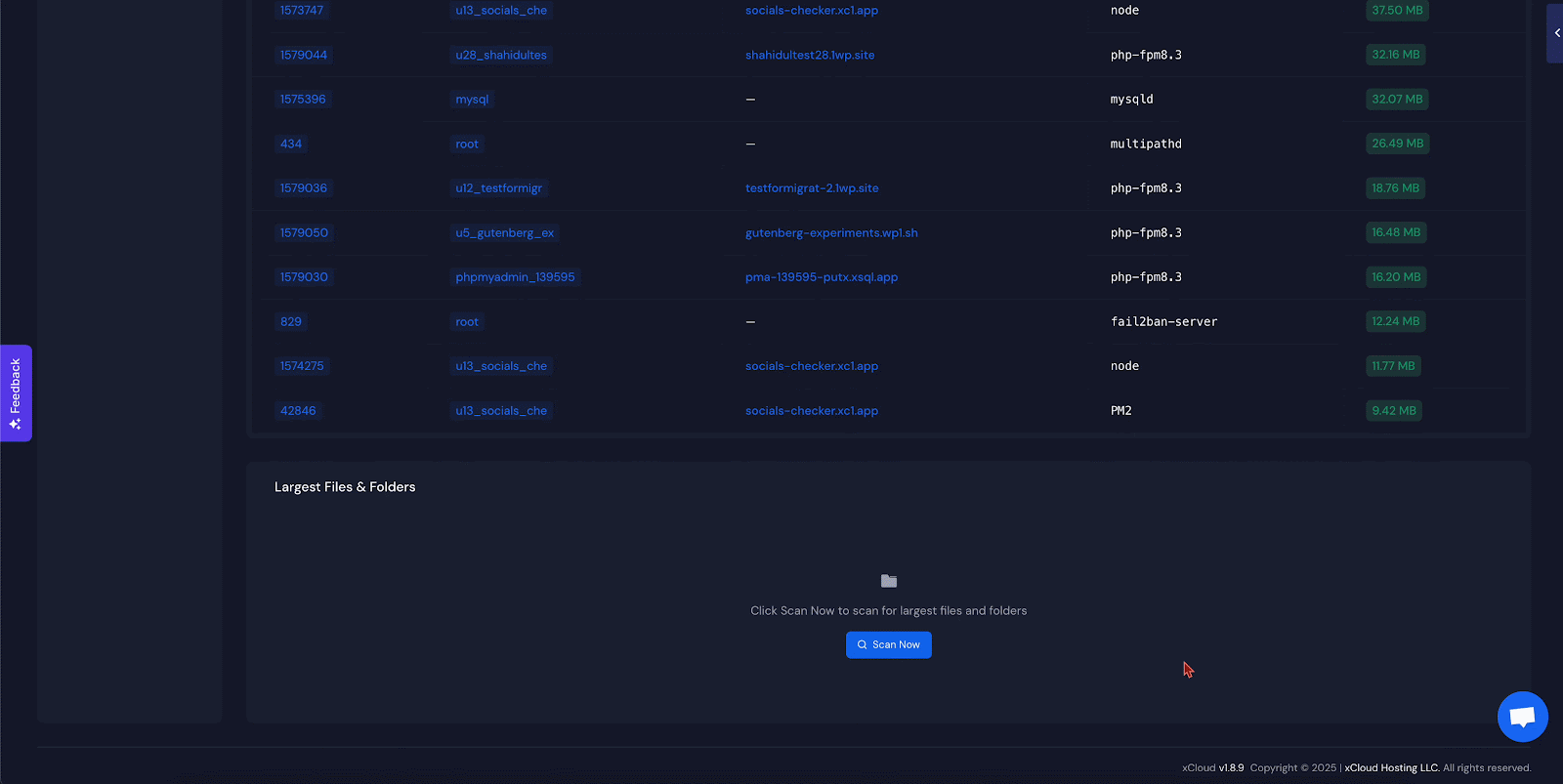
Task: Click the empty folder icon placeholder
Action: click(888, 581)
